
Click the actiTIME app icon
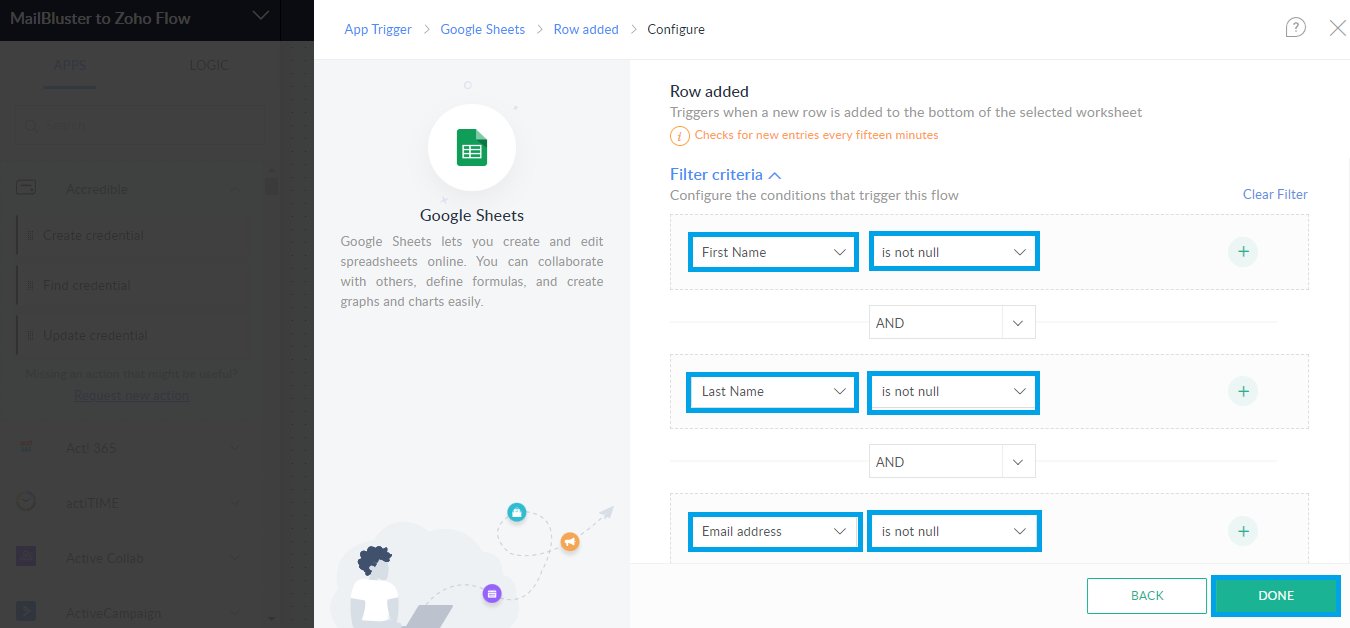[25, 502]
